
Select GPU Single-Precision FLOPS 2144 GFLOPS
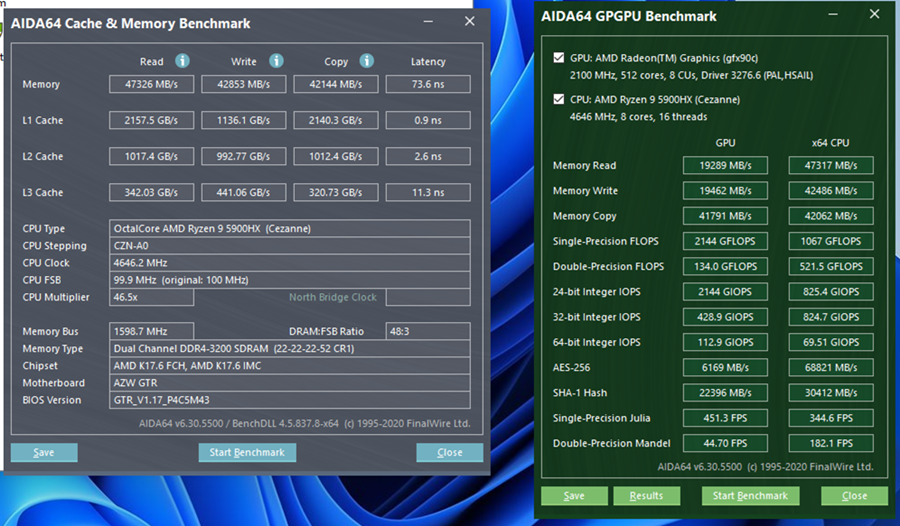click(726, 241)
